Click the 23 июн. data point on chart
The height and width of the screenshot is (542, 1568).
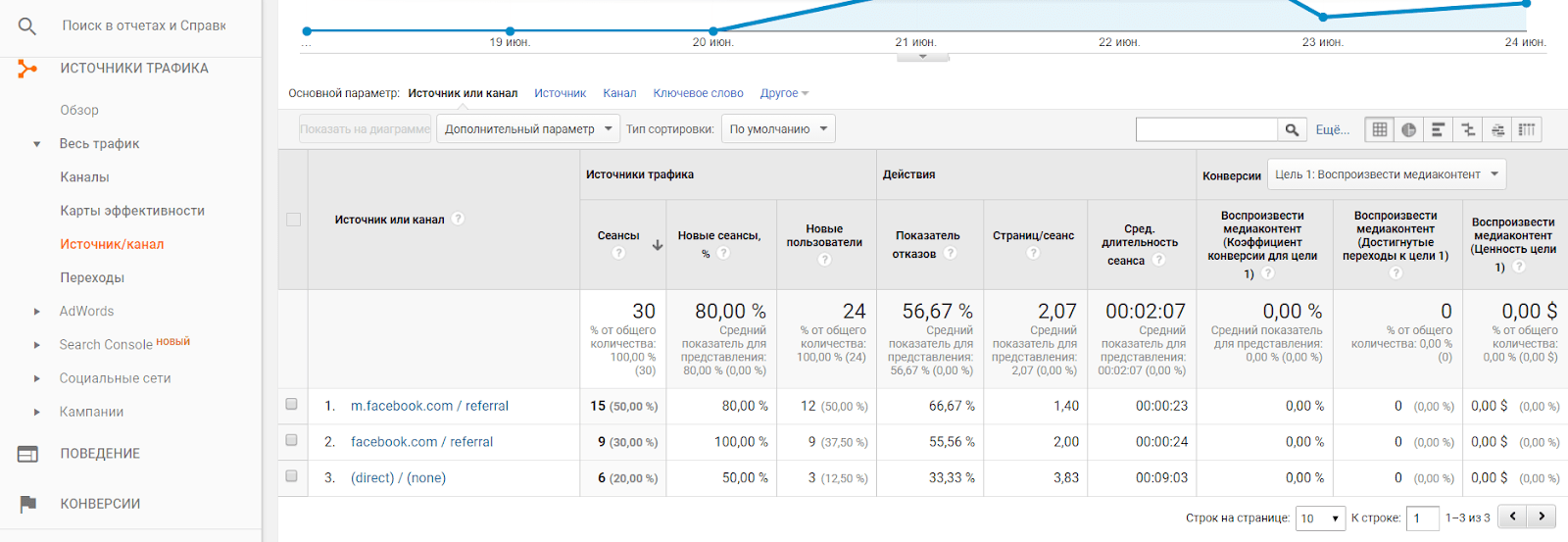[1323, 17]
